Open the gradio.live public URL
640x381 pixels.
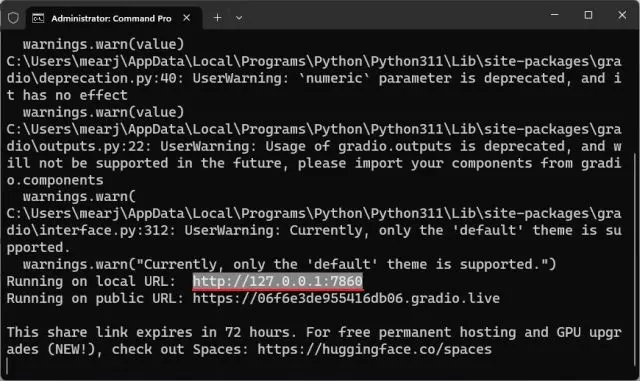tap(346, 298)
